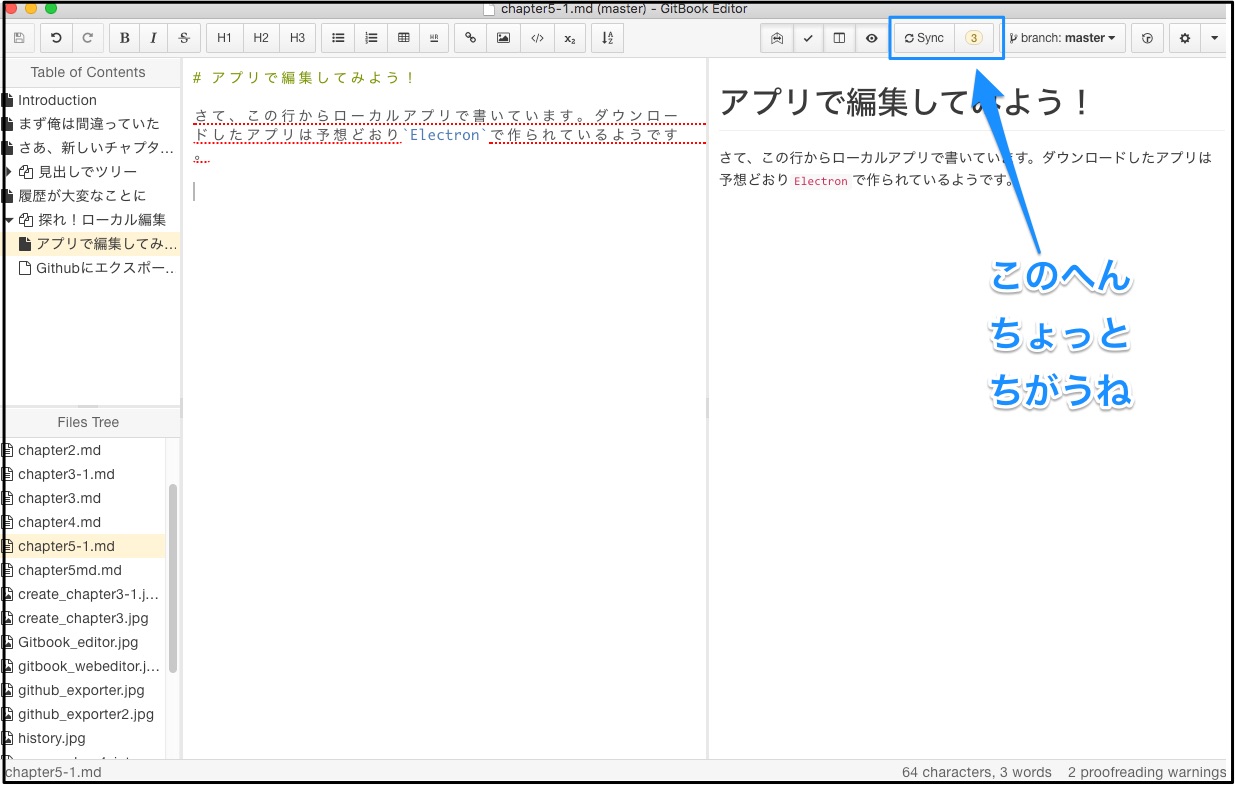Viewport: 1235px width, 785px height.
Task: Open create_chapter3-1.j… image file
Action: [84, 594]
